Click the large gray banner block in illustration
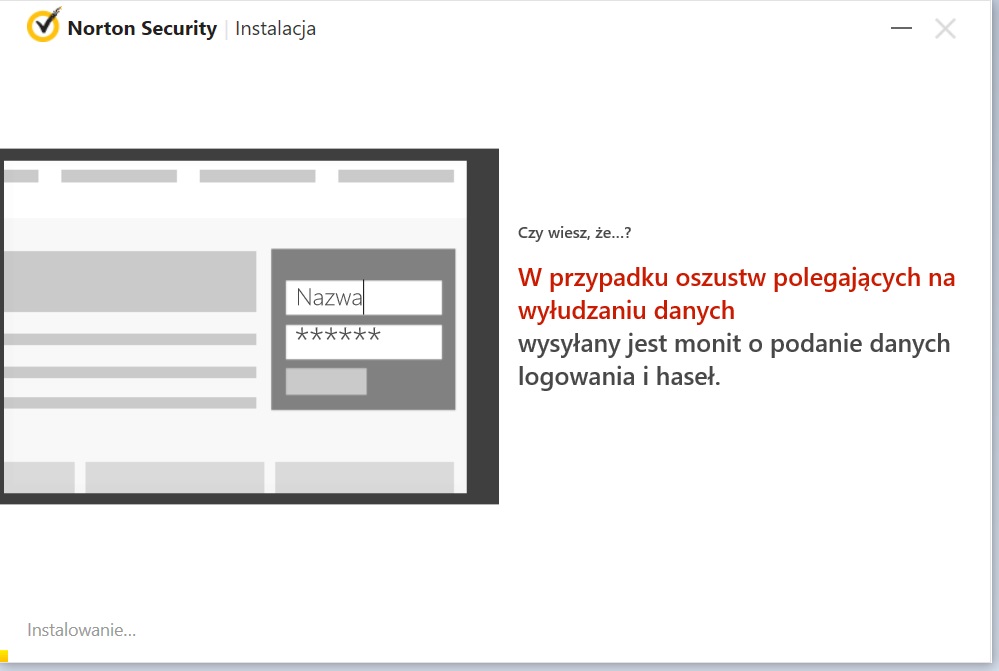 pyautogui.click(x=129, y=281)
